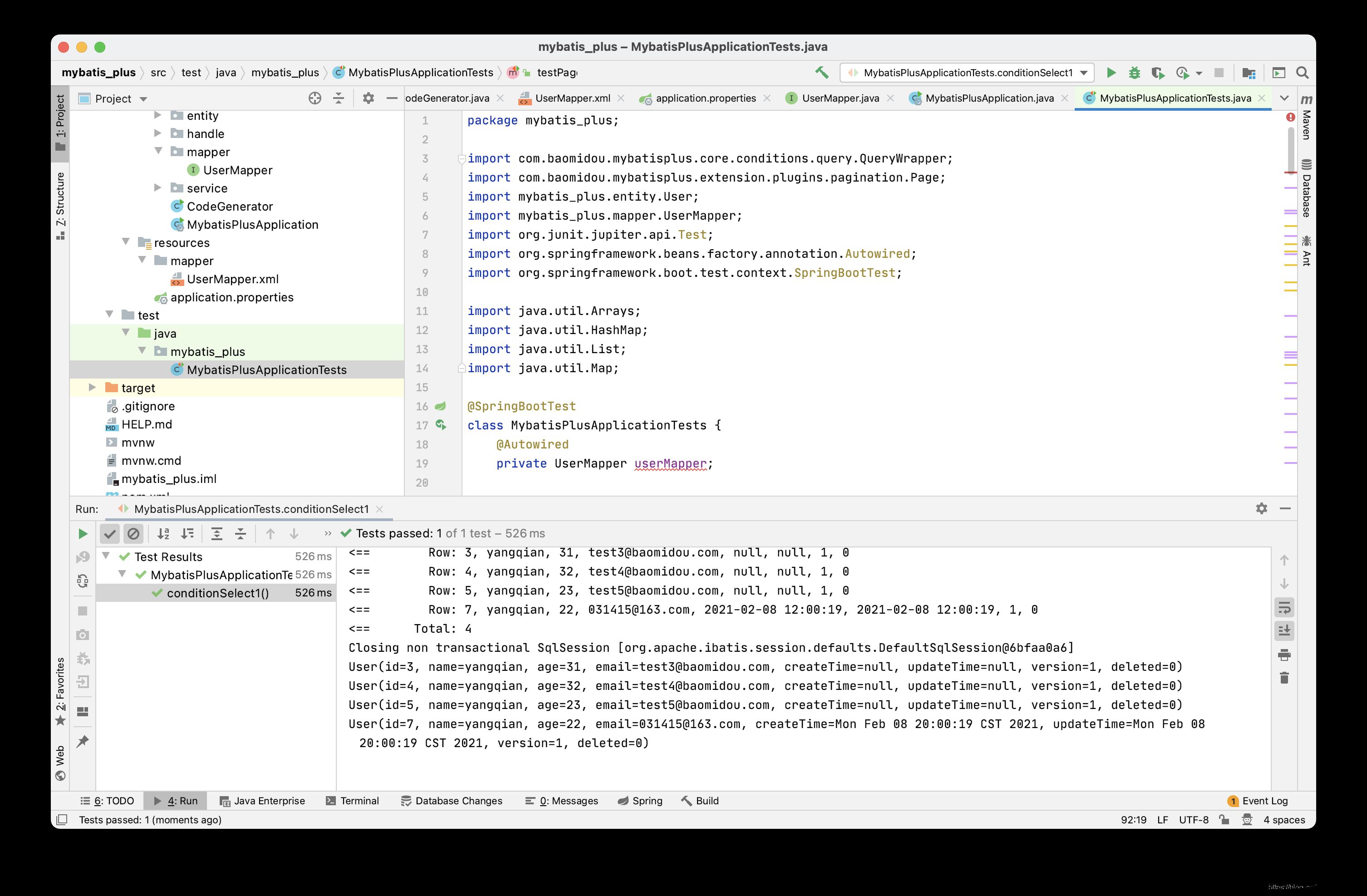Switch to UserMapper.xml editor tab
Image resolution: width=1367 pixels, height=896 pixels.
(x=572, y=98)
